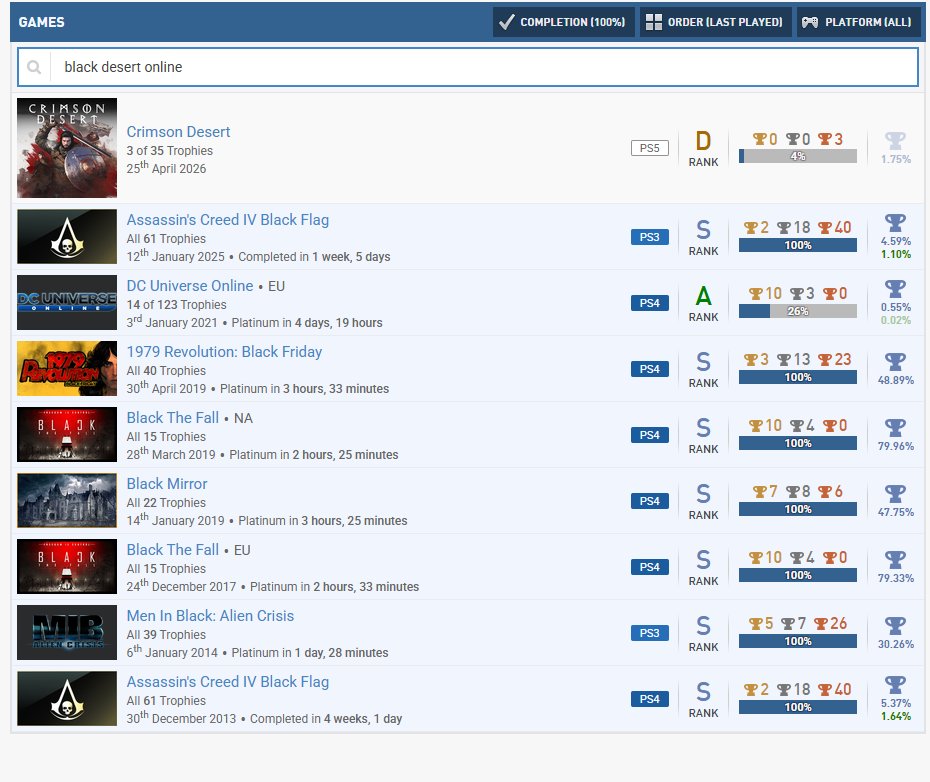Open the Black Mirror title link
This screenshot has width=930, height=782.
coord(167,483)
